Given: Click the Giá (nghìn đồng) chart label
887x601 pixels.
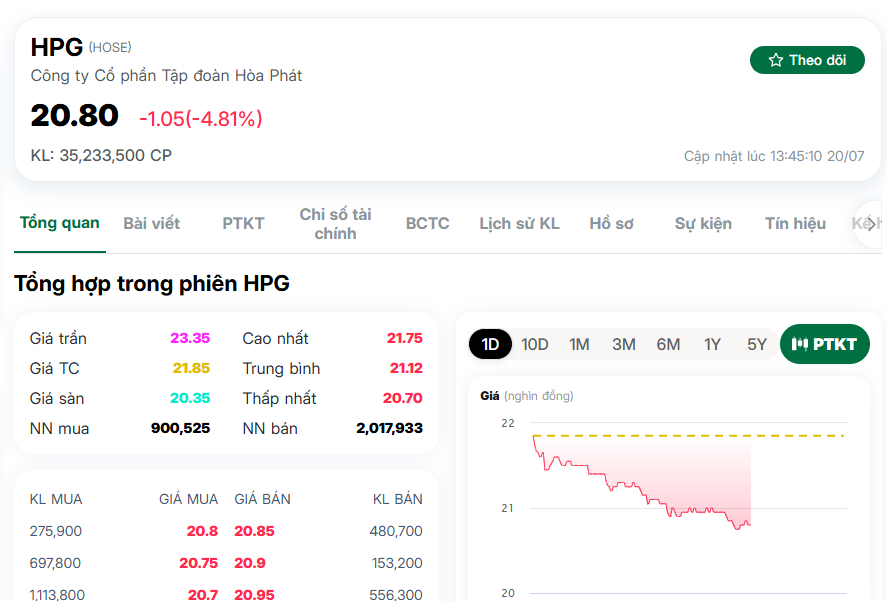Looking at the screenshot, I should (527, 396).
